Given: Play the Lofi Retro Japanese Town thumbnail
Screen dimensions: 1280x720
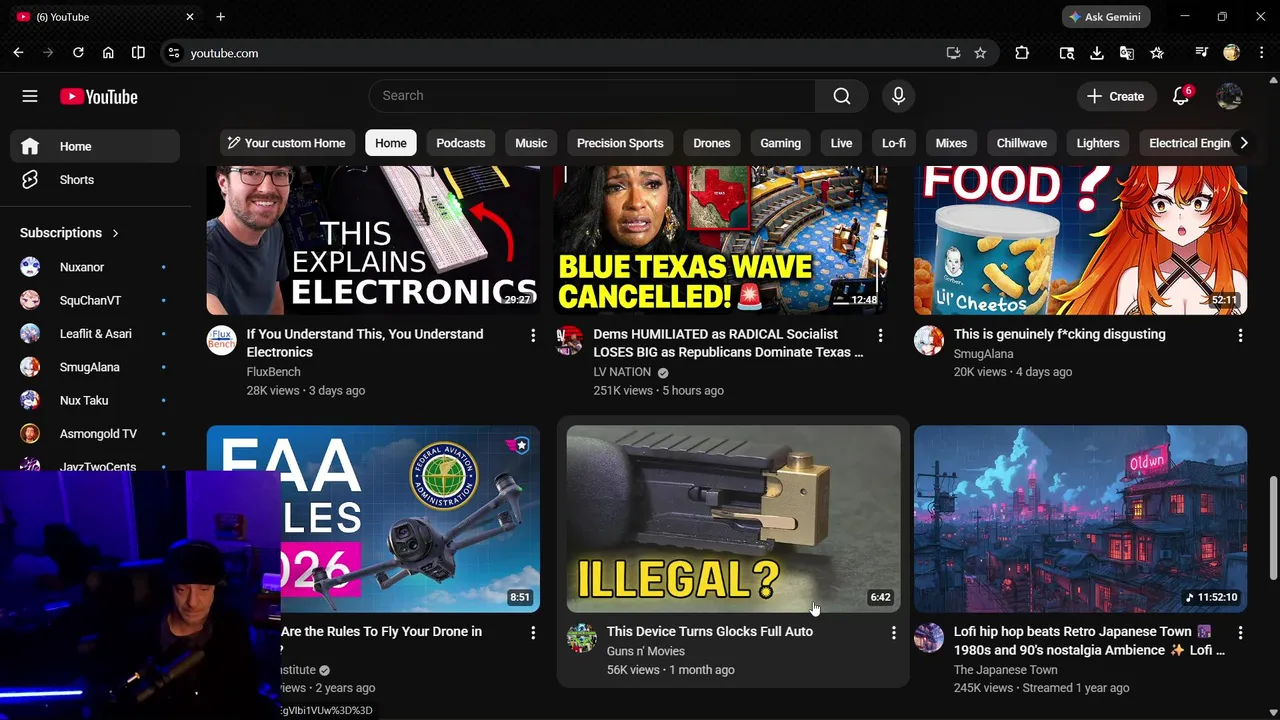Looking at the screenshot, I should click(1080, 519).
